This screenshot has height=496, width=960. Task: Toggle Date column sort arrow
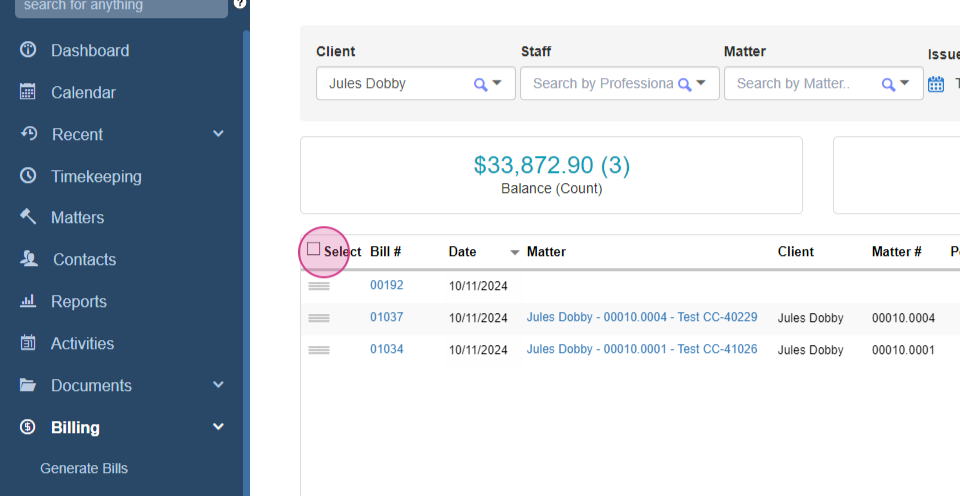515,252
